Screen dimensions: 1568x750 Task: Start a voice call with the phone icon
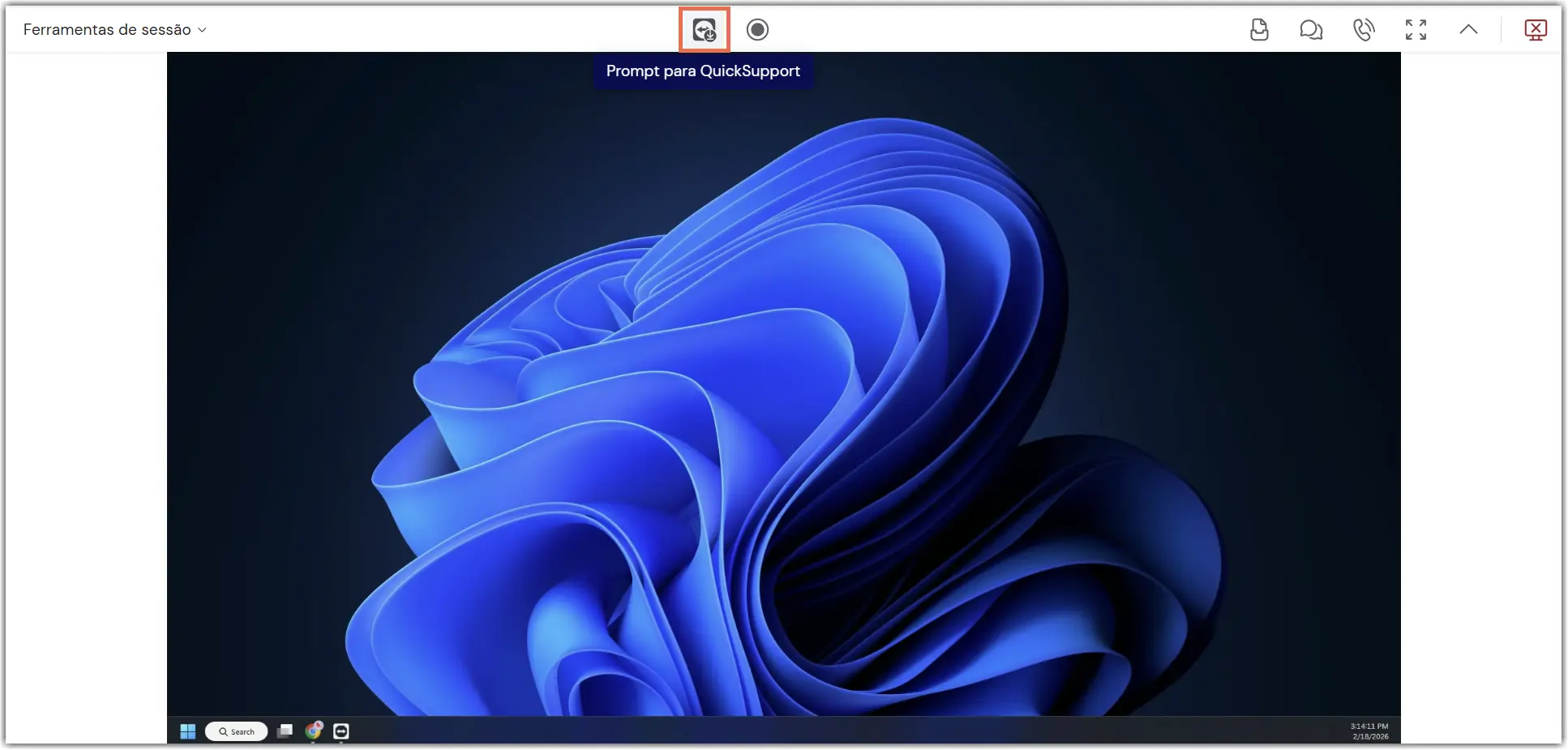(x=1364, y=30)
